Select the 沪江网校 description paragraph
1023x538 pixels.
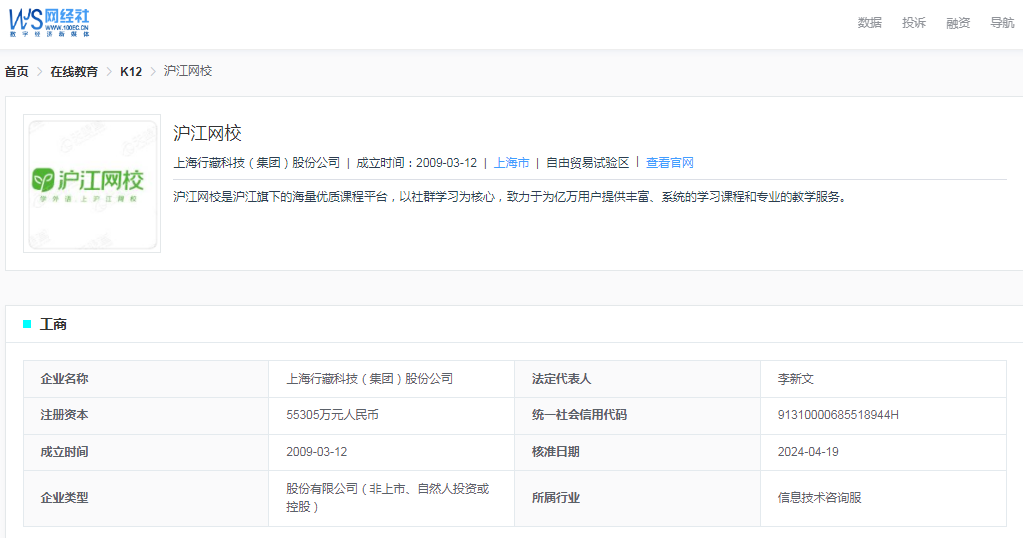pyautogui.click(x=512, y=197)
